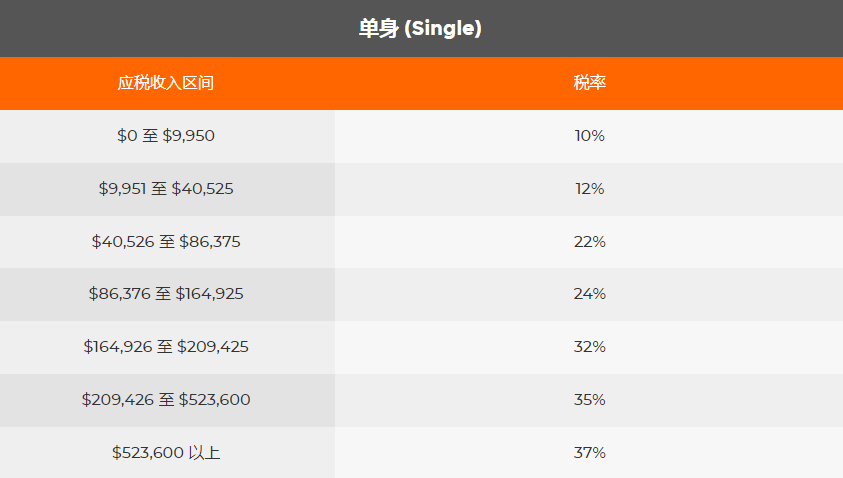This screenshot has height=478, width=843.
Task: Click the $0 至 $9,950 income range
Action: point(166,136)
